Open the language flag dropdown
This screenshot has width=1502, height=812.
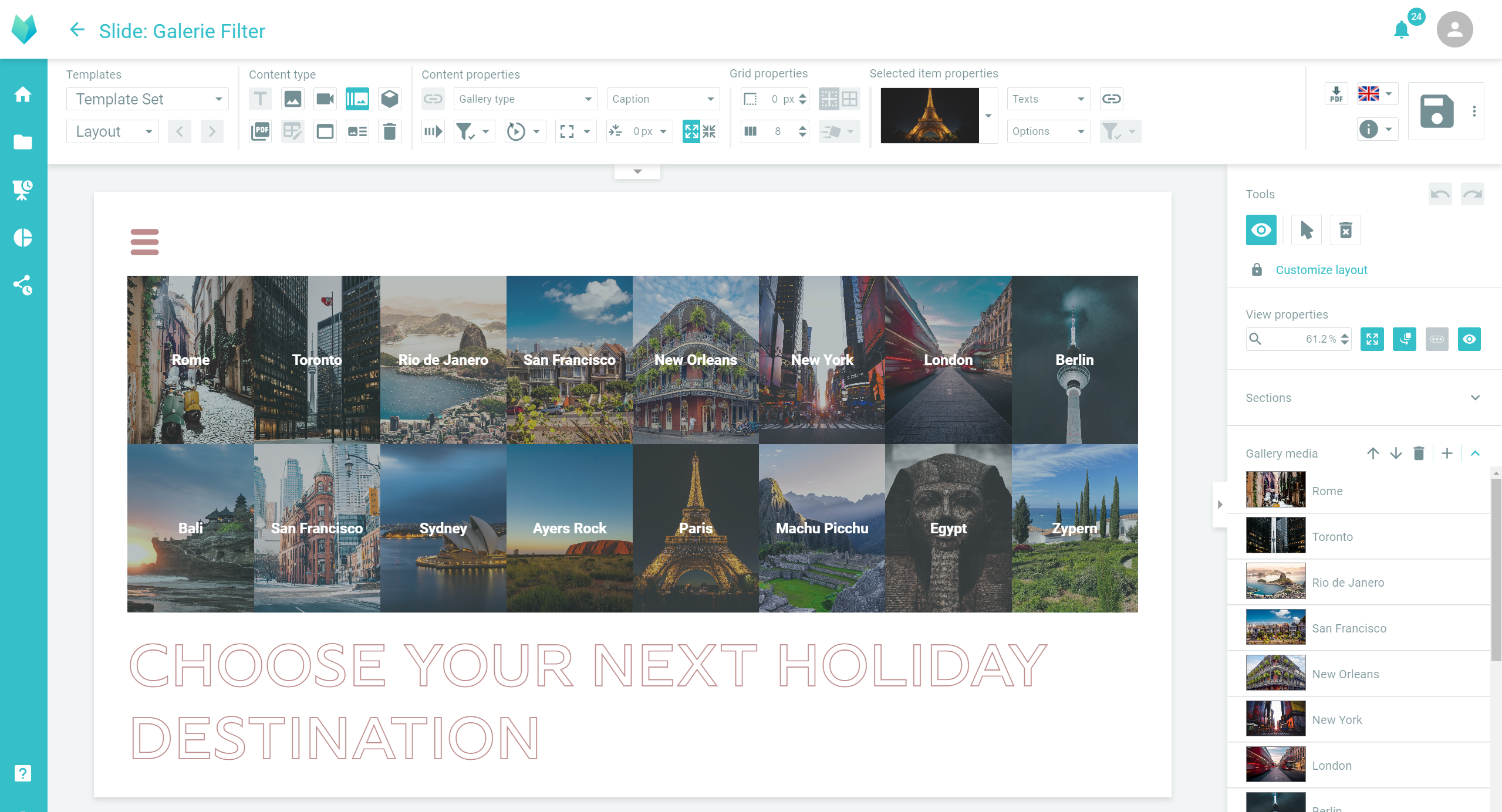pyautogui.click(x=1377, y=94)
